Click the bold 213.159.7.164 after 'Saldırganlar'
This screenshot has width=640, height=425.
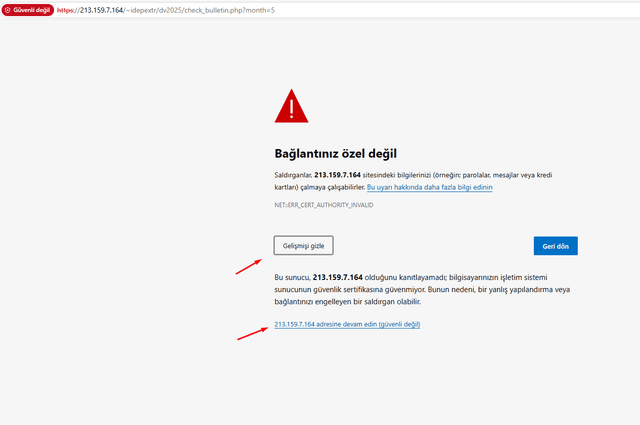click(337, 175)
